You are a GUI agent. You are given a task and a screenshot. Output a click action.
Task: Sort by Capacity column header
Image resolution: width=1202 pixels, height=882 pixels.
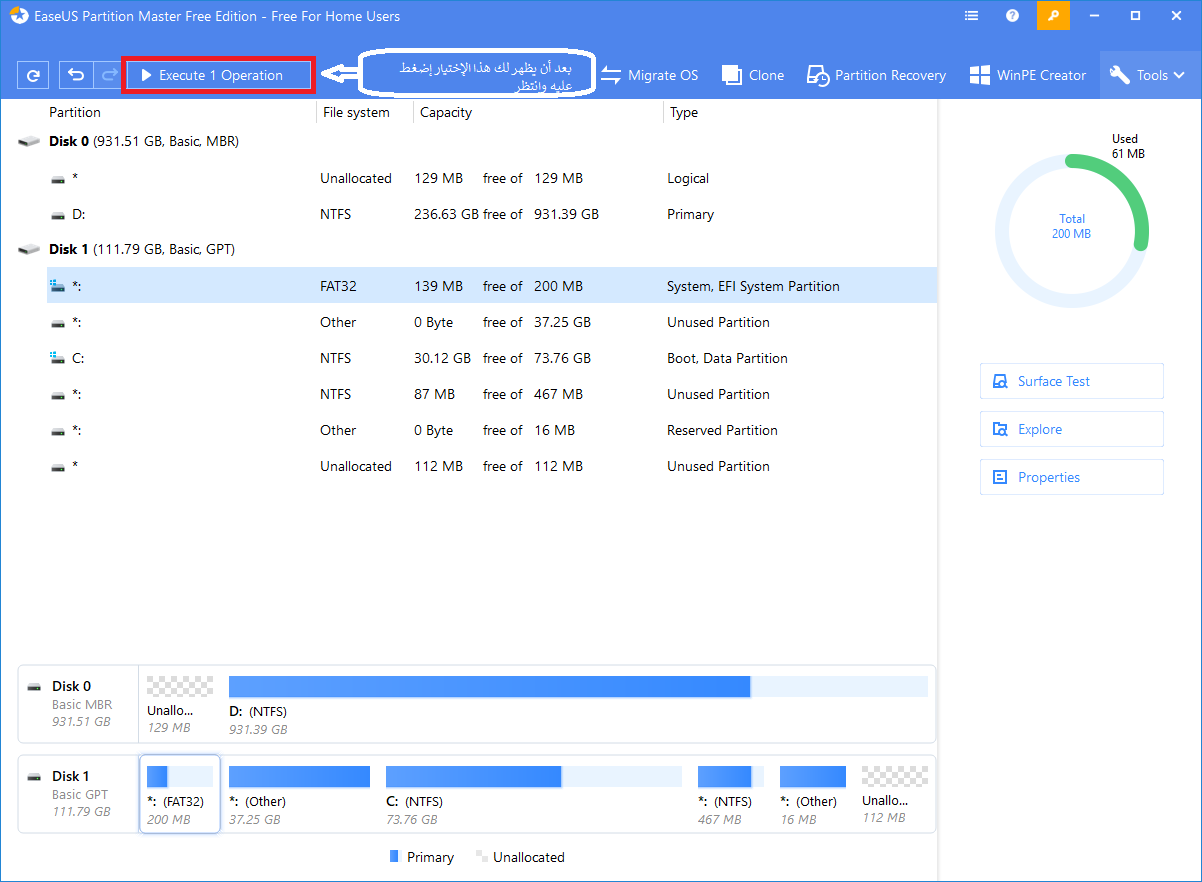click(x=446, y=113)
